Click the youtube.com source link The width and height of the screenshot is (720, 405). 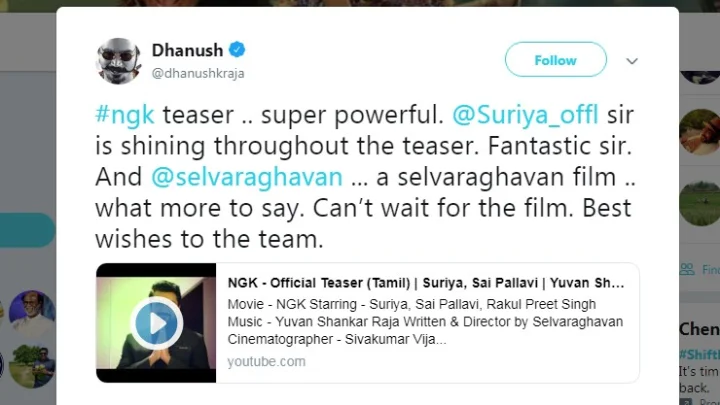(266, 361)
